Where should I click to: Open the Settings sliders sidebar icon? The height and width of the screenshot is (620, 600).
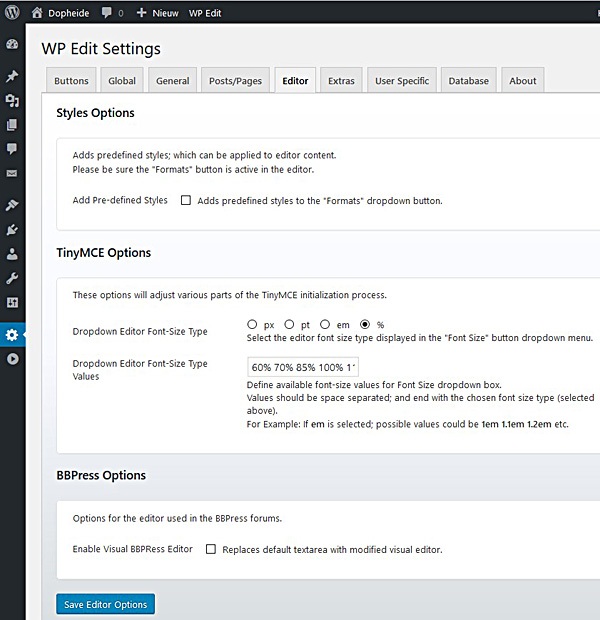[12, 303]
